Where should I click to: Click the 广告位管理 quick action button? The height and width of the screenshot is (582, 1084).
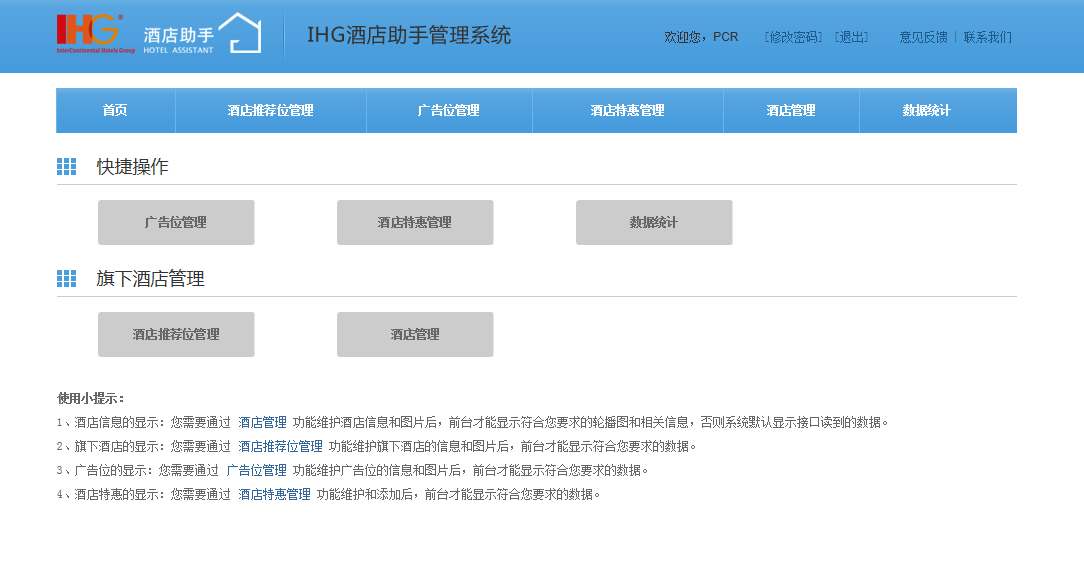[176, 223]
